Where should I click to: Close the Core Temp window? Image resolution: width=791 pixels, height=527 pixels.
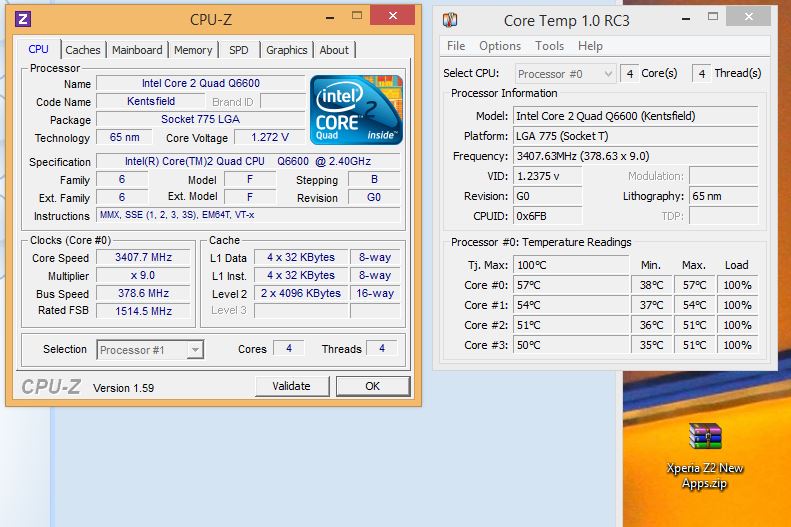[749, 17]
